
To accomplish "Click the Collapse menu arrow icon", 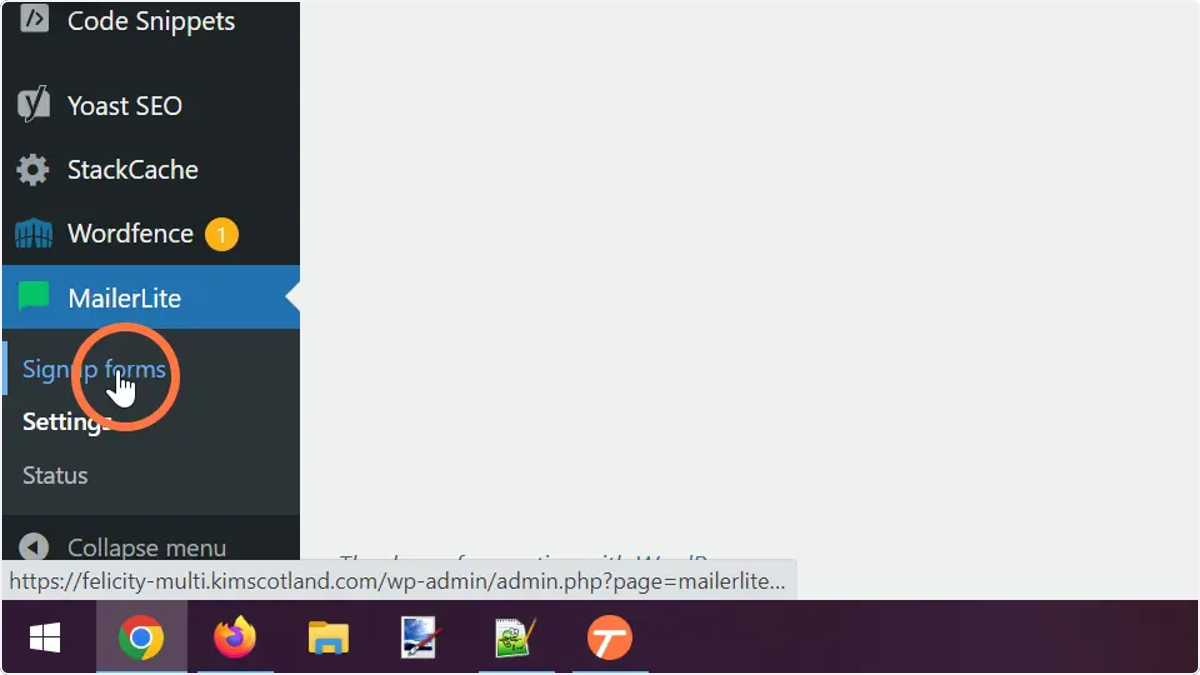I will (x=33, y=548).
